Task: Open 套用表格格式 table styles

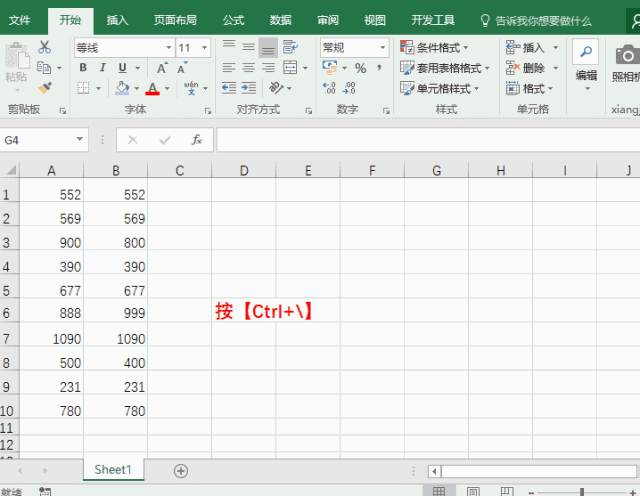Action: click(x=445, y=68)
